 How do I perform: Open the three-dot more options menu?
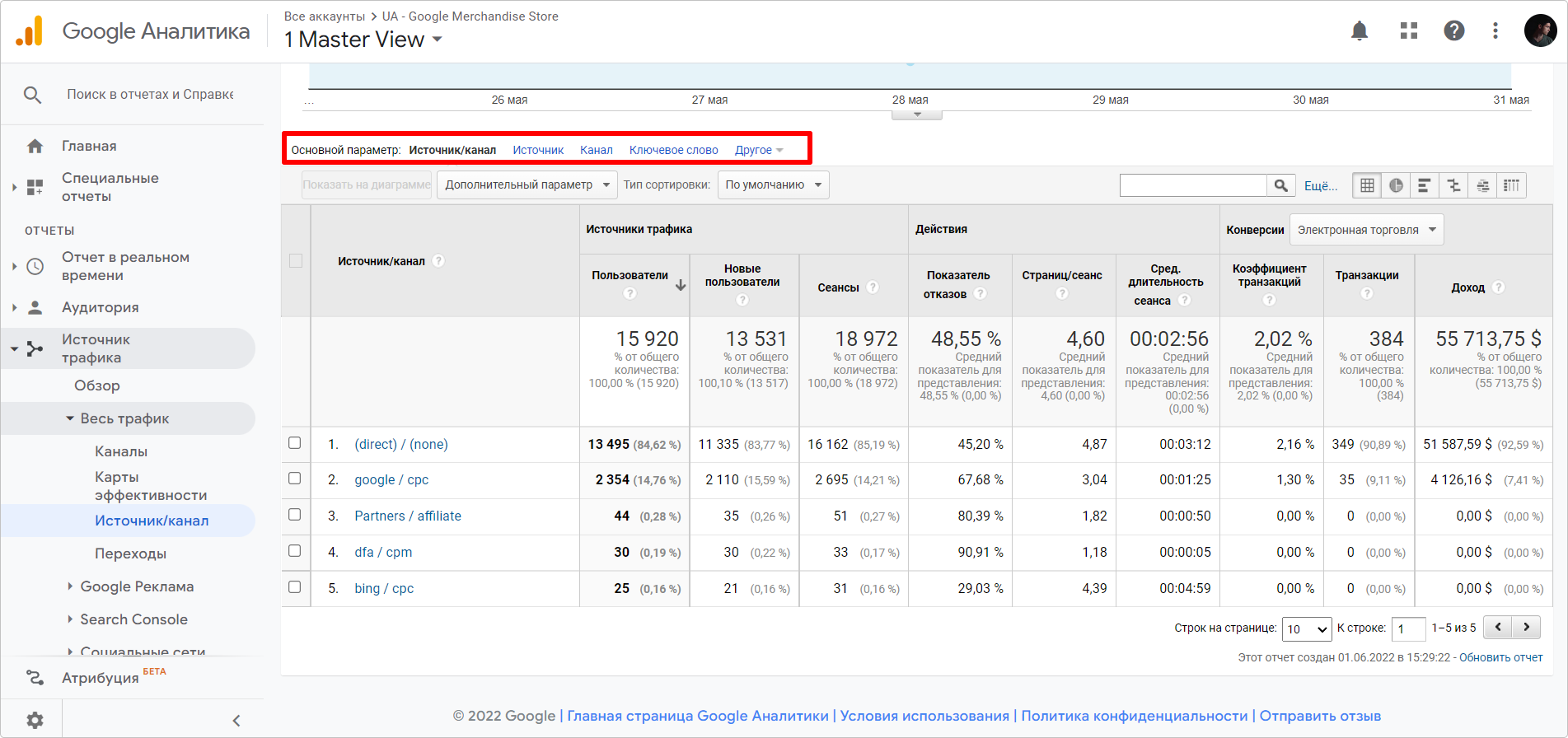coord(1495,31)
